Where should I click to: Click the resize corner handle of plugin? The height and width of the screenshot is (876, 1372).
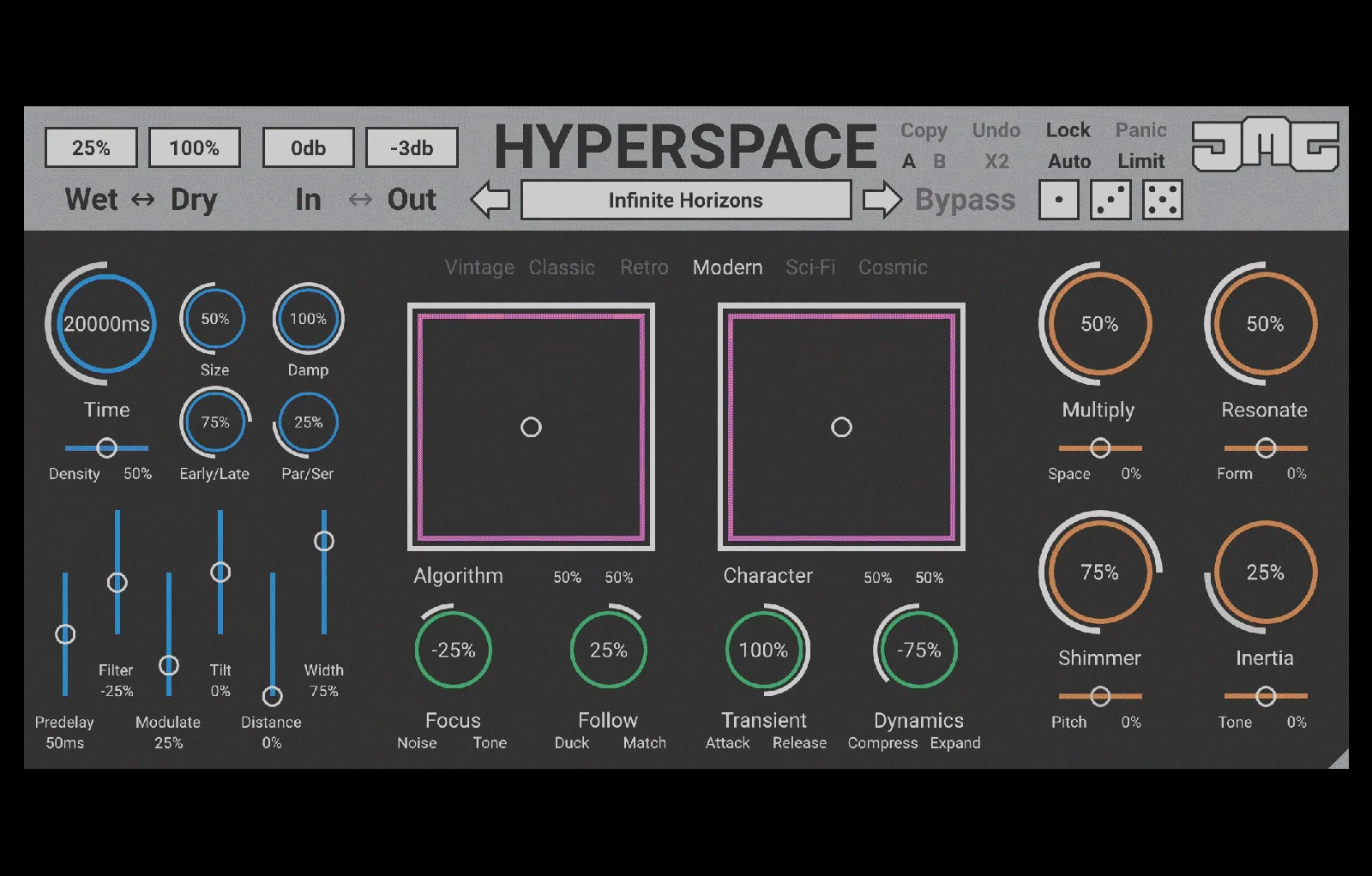[1338, 758]
